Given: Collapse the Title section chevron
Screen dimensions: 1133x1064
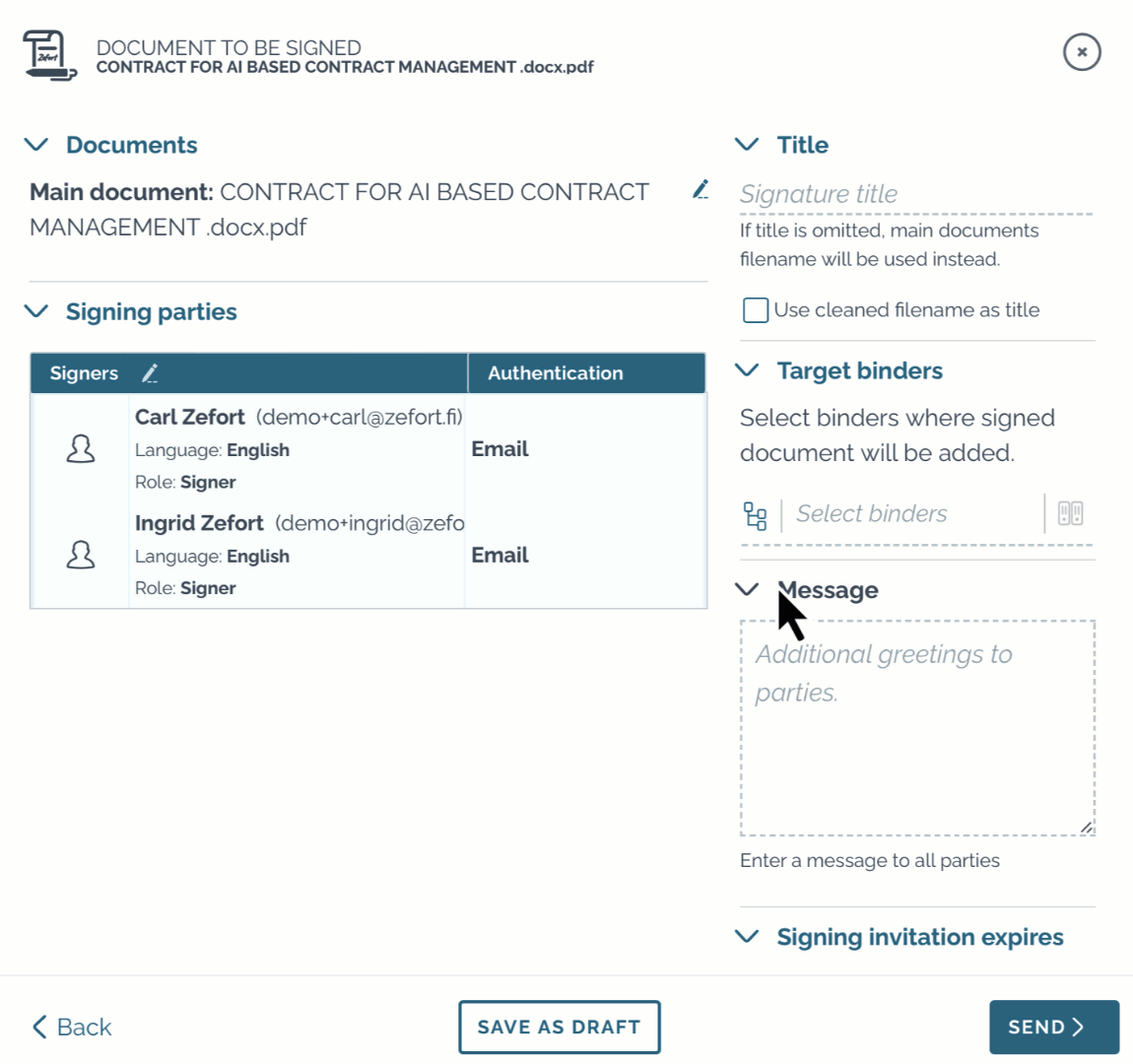Looking at the screenshot, I should [747, 145].
